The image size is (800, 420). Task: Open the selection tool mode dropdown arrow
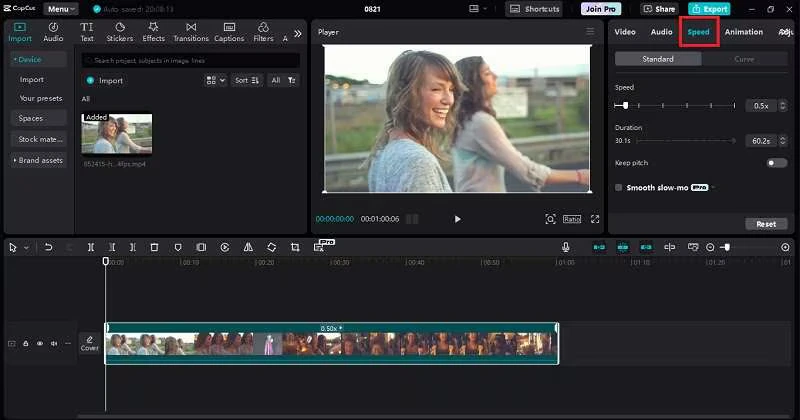26,248
